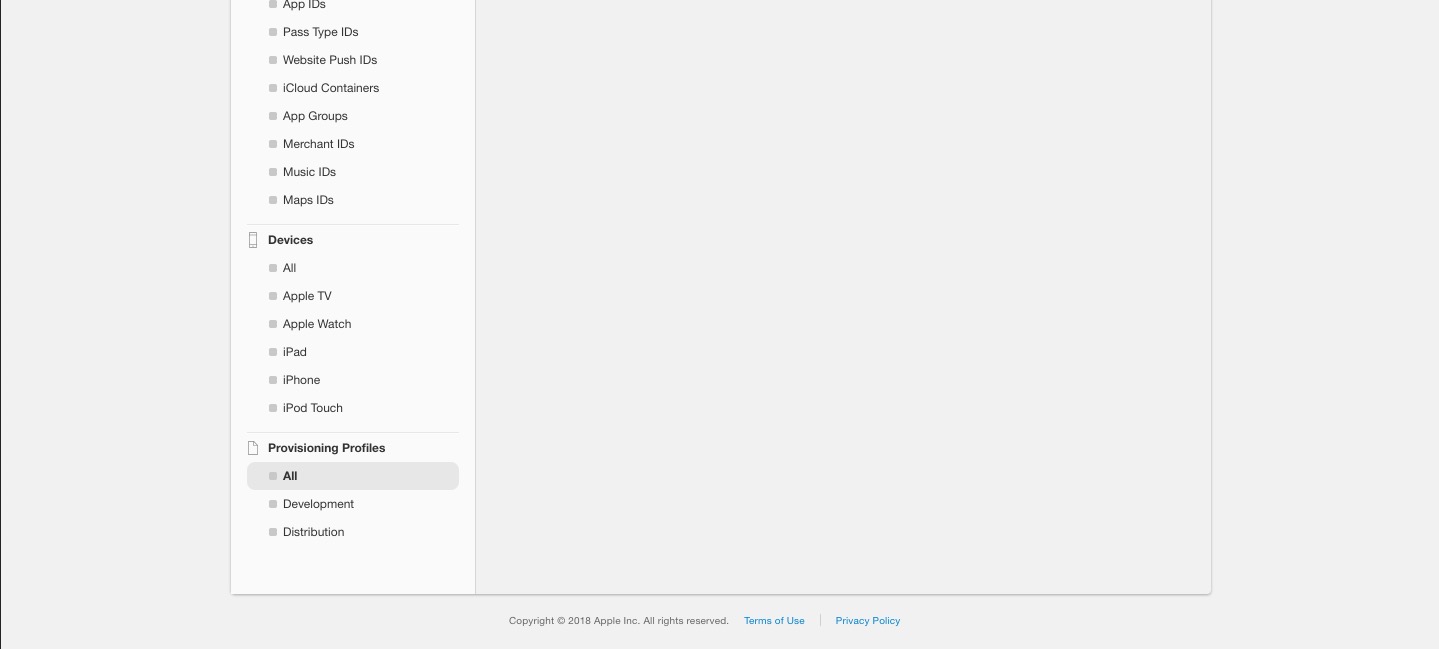Filter devices by Apple Watch
Viewport: 1439px width, 649px height.
click(x=317, y=324)
